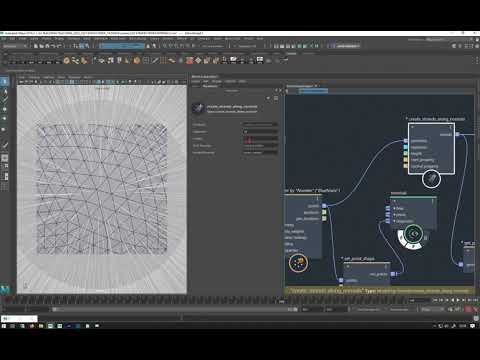
Task: Activate the Scale tool in toolbox
Action: pyautogui.click(x=4, y=129)
